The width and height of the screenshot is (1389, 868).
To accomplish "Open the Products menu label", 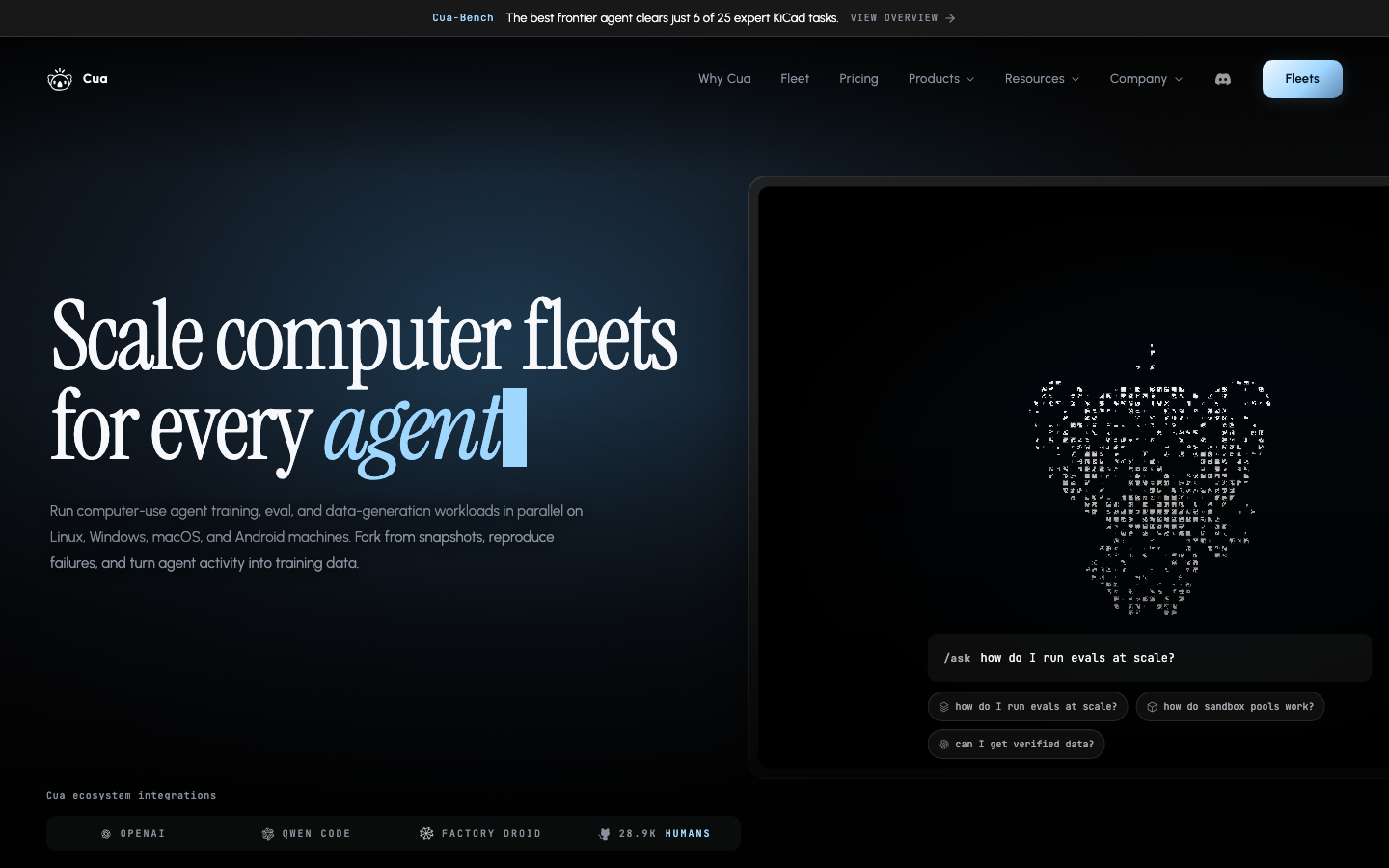I will [934, 79].
